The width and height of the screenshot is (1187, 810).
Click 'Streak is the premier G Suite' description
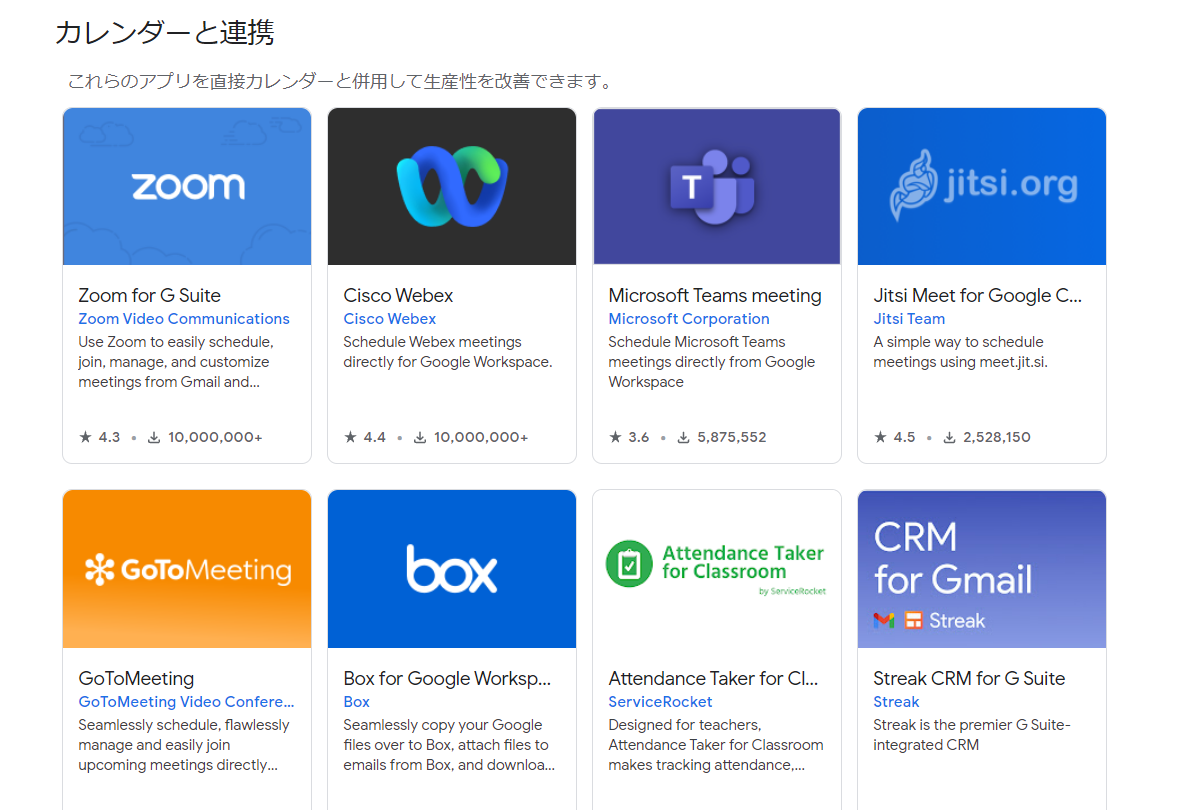(972, 735)
